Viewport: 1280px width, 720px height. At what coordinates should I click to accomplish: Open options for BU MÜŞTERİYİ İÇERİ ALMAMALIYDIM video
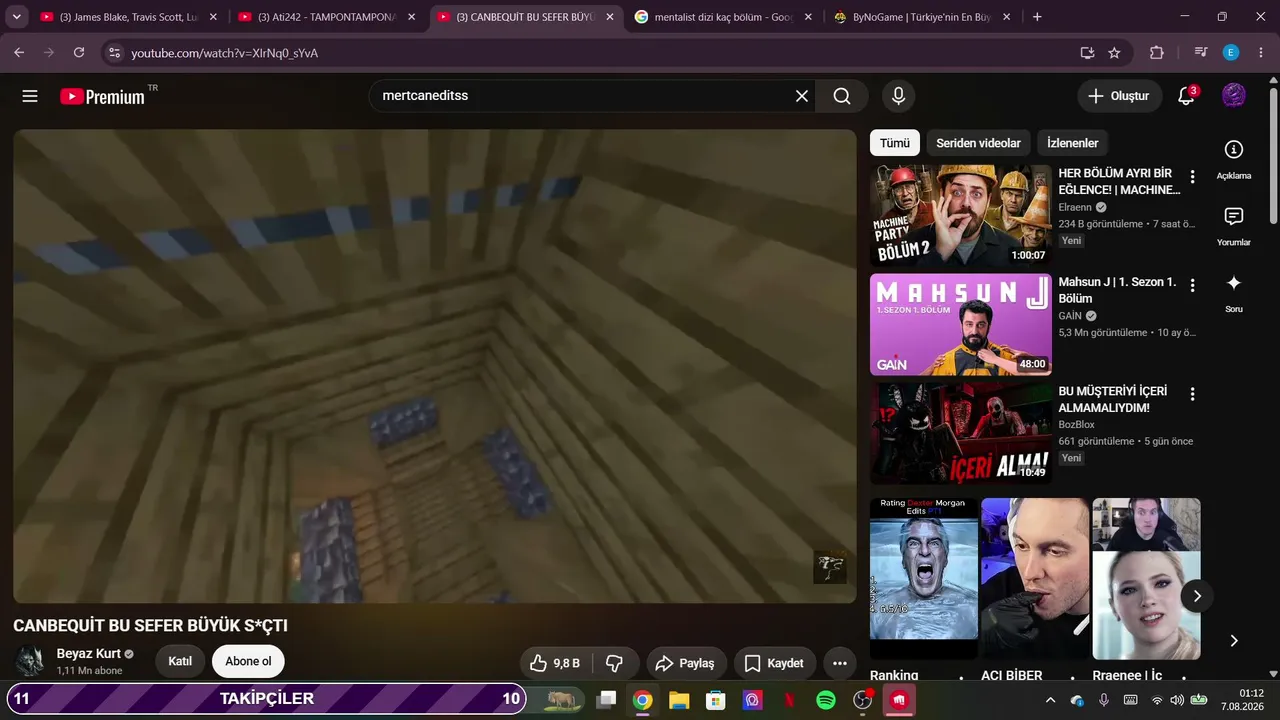(1192, 394)
